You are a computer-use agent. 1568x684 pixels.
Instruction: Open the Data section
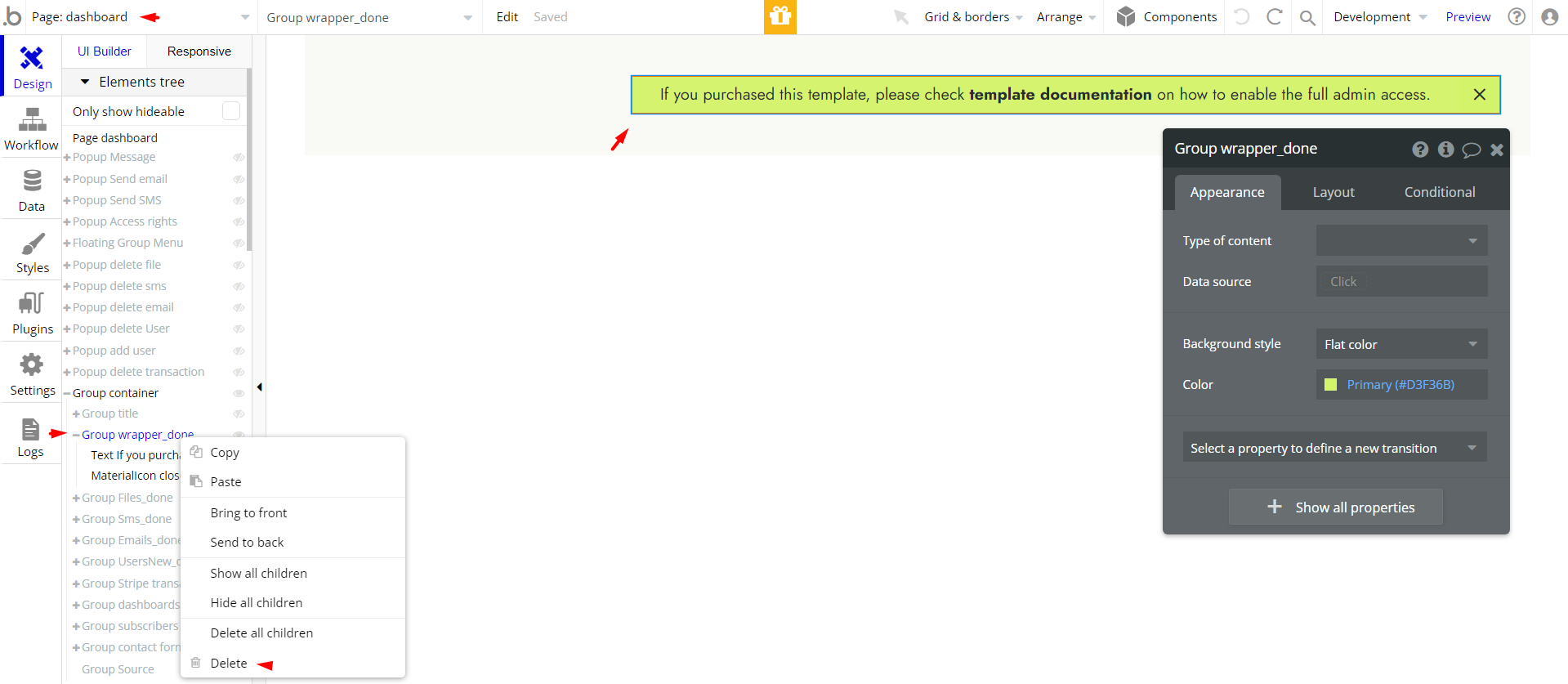32,190
